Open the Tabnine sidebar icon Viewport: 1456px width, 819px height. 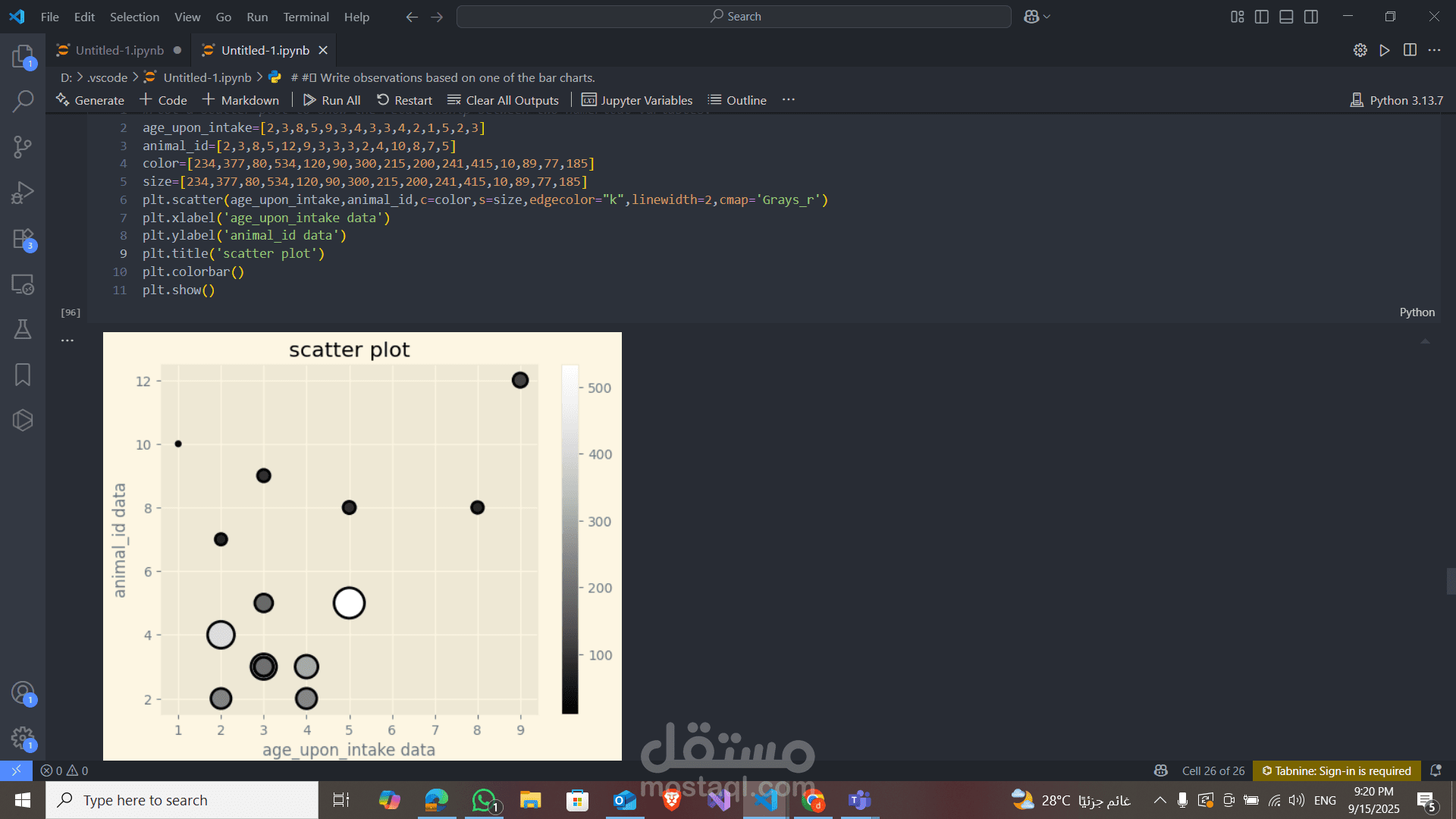click(x=23, y=420)
